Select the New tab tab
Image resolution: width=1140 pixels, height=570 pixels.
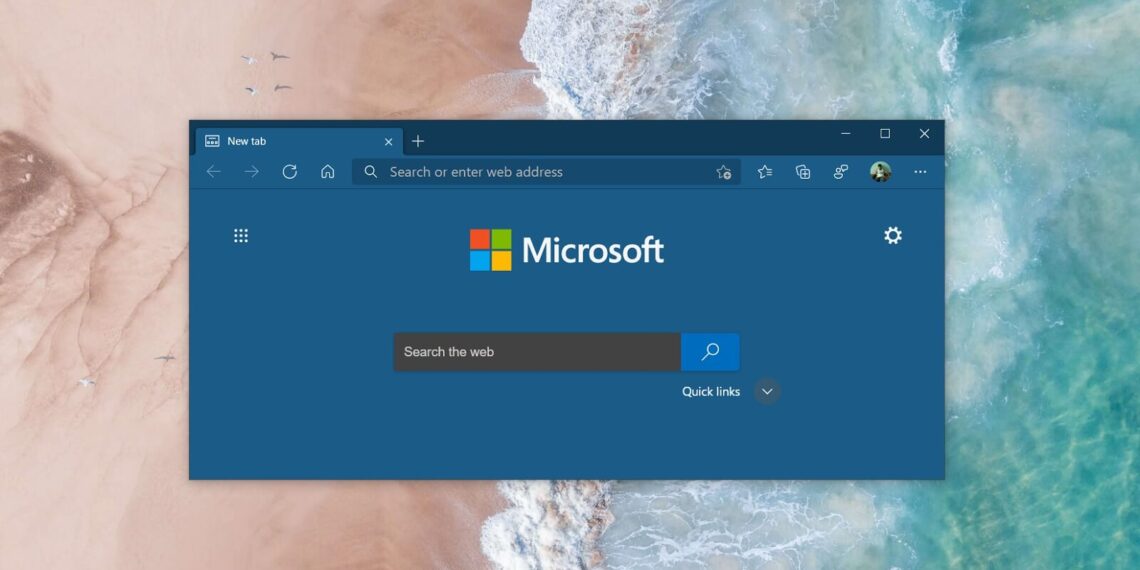click(299, 141)
